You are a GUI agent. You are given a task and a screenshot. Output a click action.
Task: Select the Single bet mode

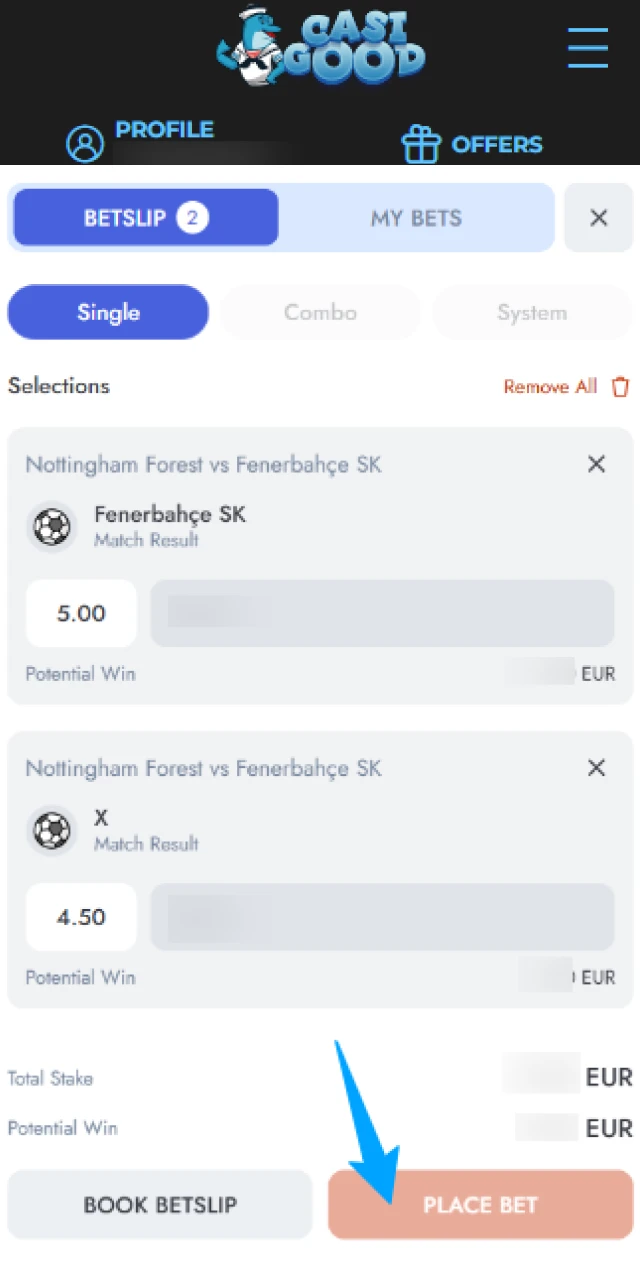click(107, 312)
